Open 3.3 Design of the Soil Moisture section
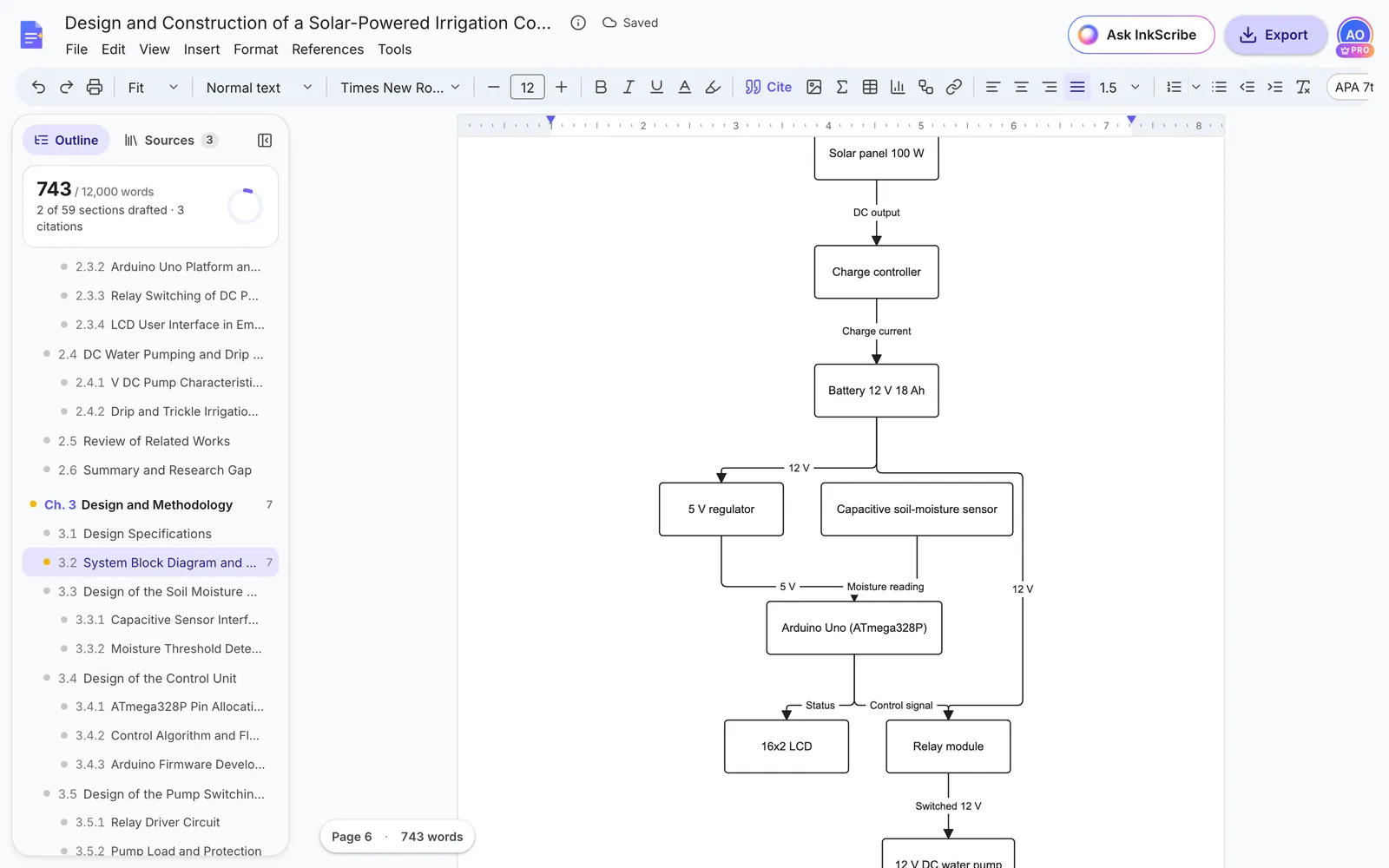The image size is (1389, 868). click(150, 592)
